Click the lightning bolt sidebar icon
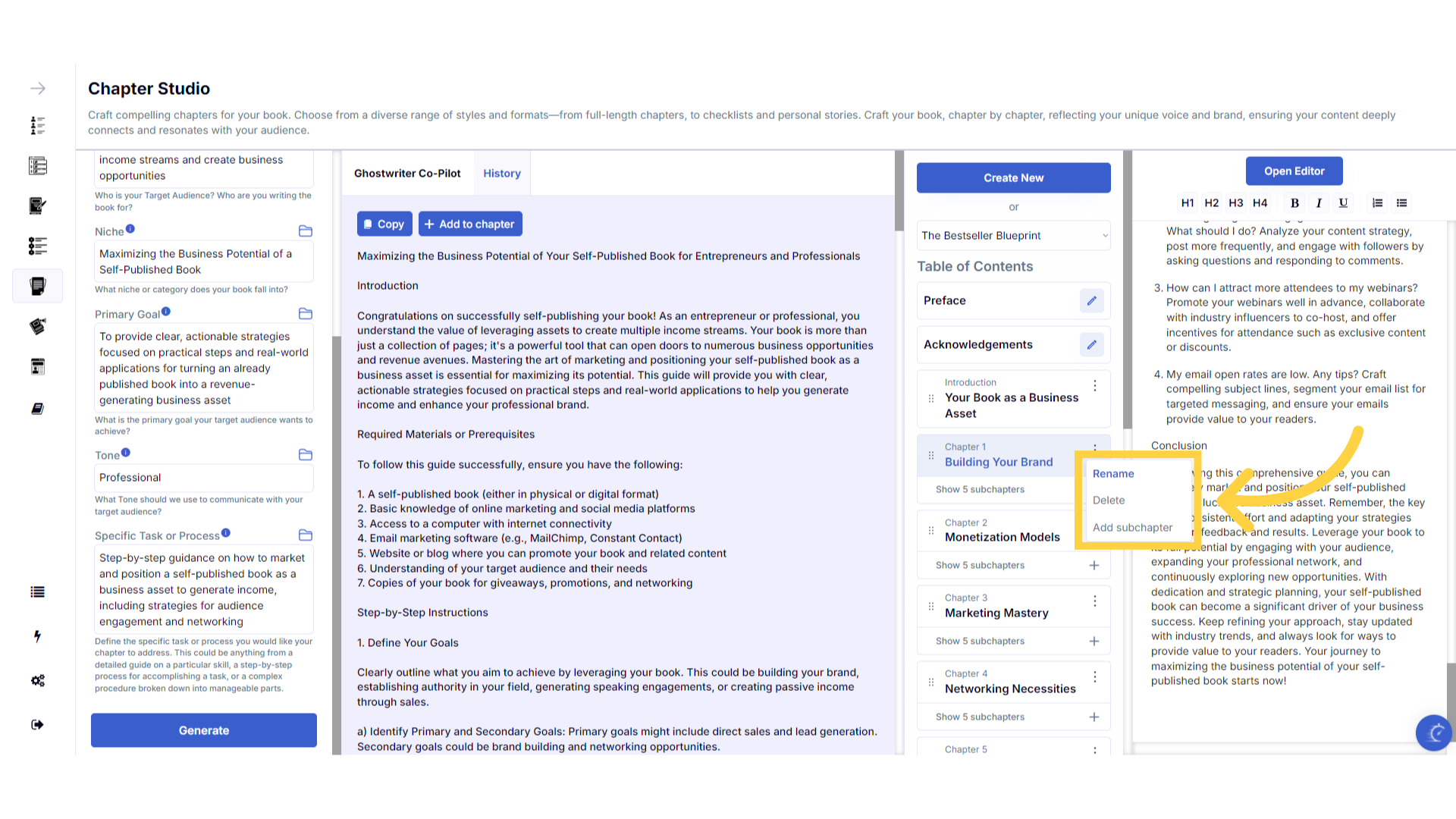The width and height of the screenshot is (1456, 819). click(37, 636)
